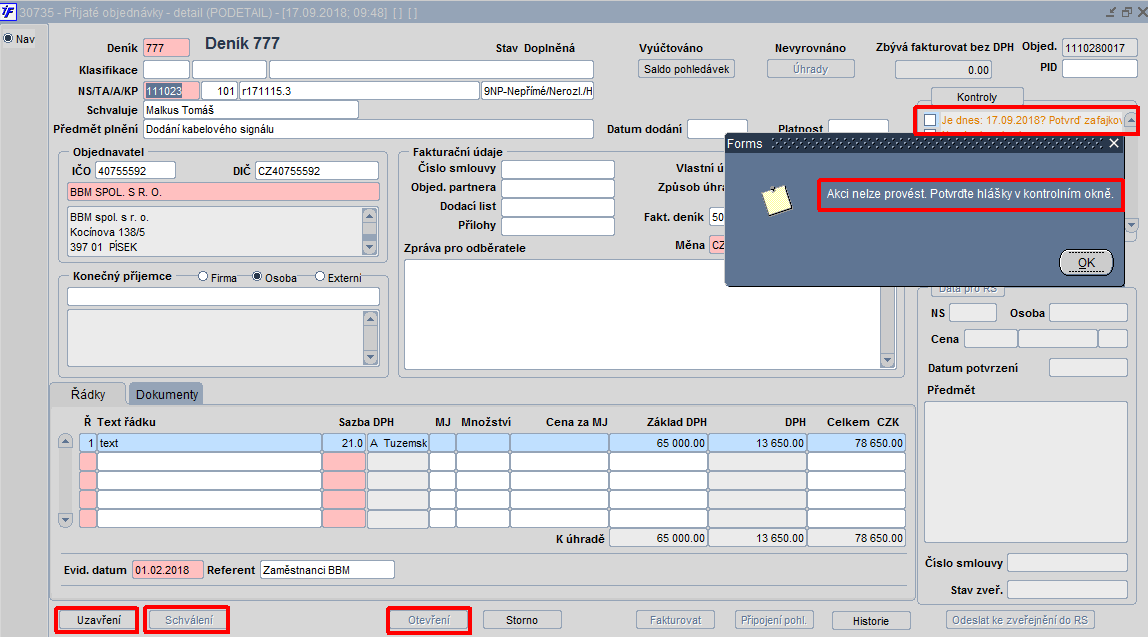Open the Kontroly tab

[x=977, y=97]
